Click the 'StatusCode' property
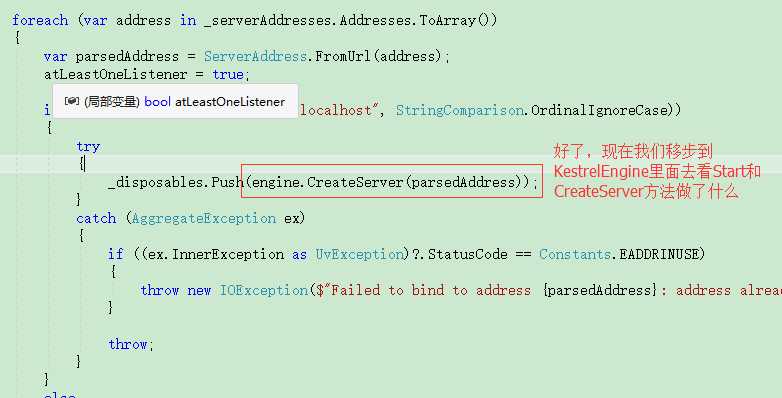The height and width of the screenshot is (398, 782). click(x=467, y=254)
